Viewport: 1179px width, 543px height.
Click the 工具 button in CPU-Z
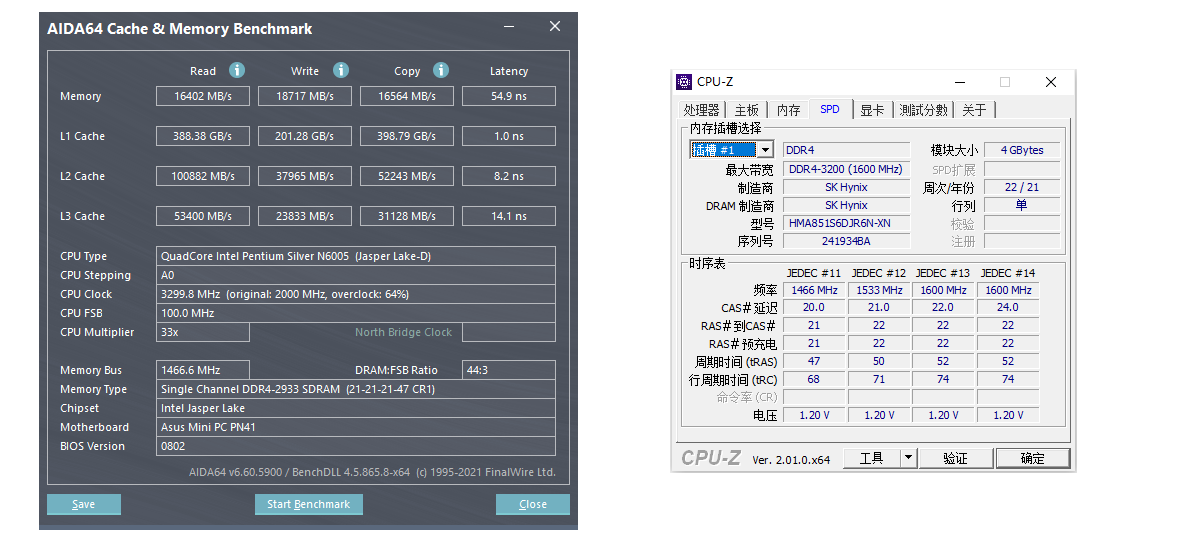click(871, 458)
